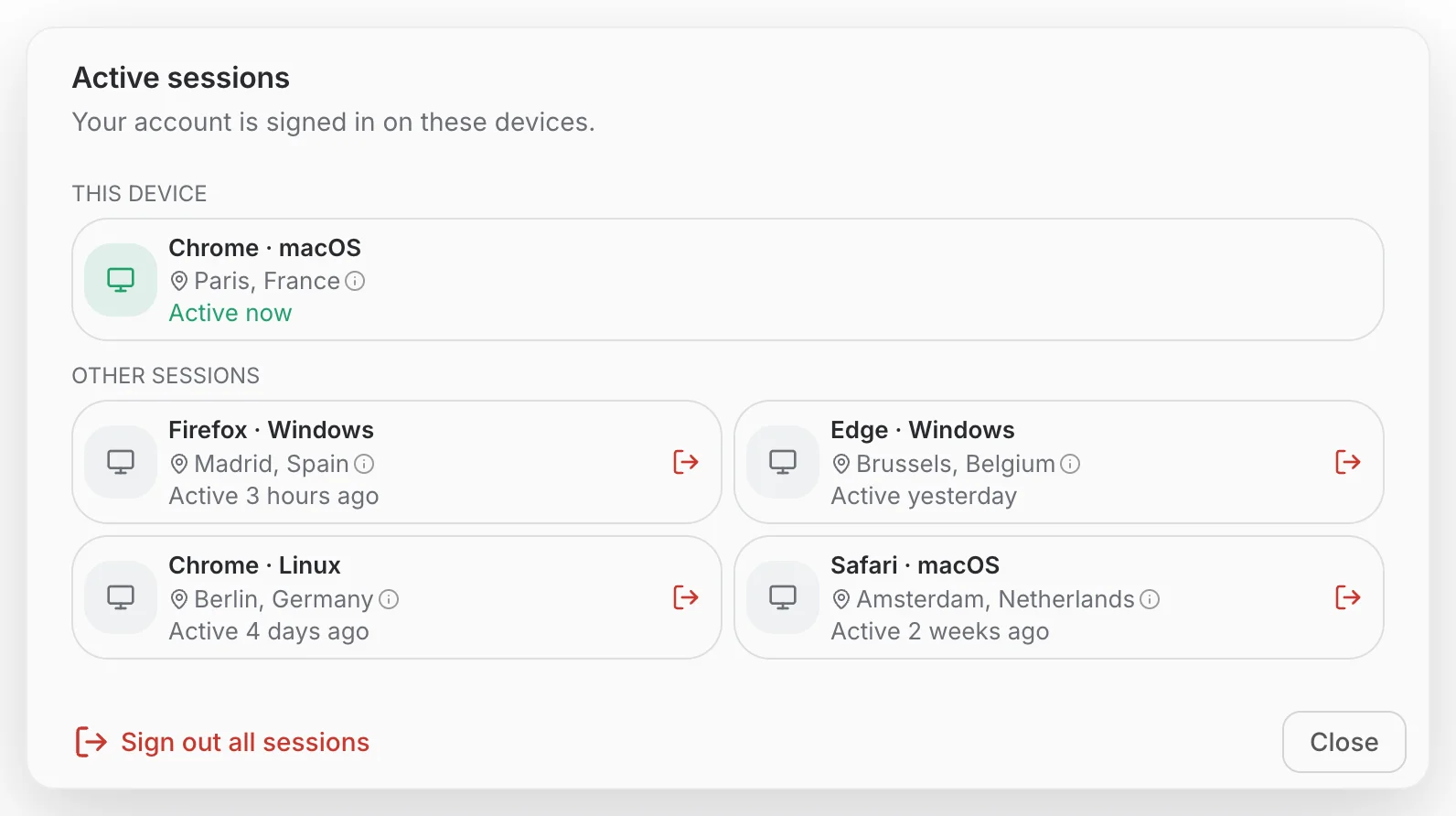Show info for Paris, France location
The height and width of the screenshot is (816, 1456).
pos(355,281)
